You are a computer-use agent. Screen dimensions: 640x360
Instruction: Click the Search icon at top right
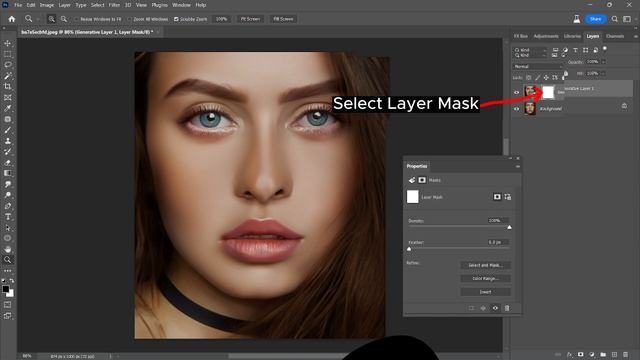coord(614,19)
